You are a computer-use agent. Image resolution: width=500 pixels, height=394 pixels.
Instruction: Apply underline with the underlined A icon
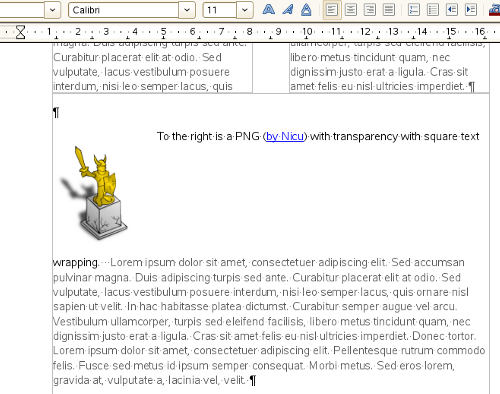point(306,10)
